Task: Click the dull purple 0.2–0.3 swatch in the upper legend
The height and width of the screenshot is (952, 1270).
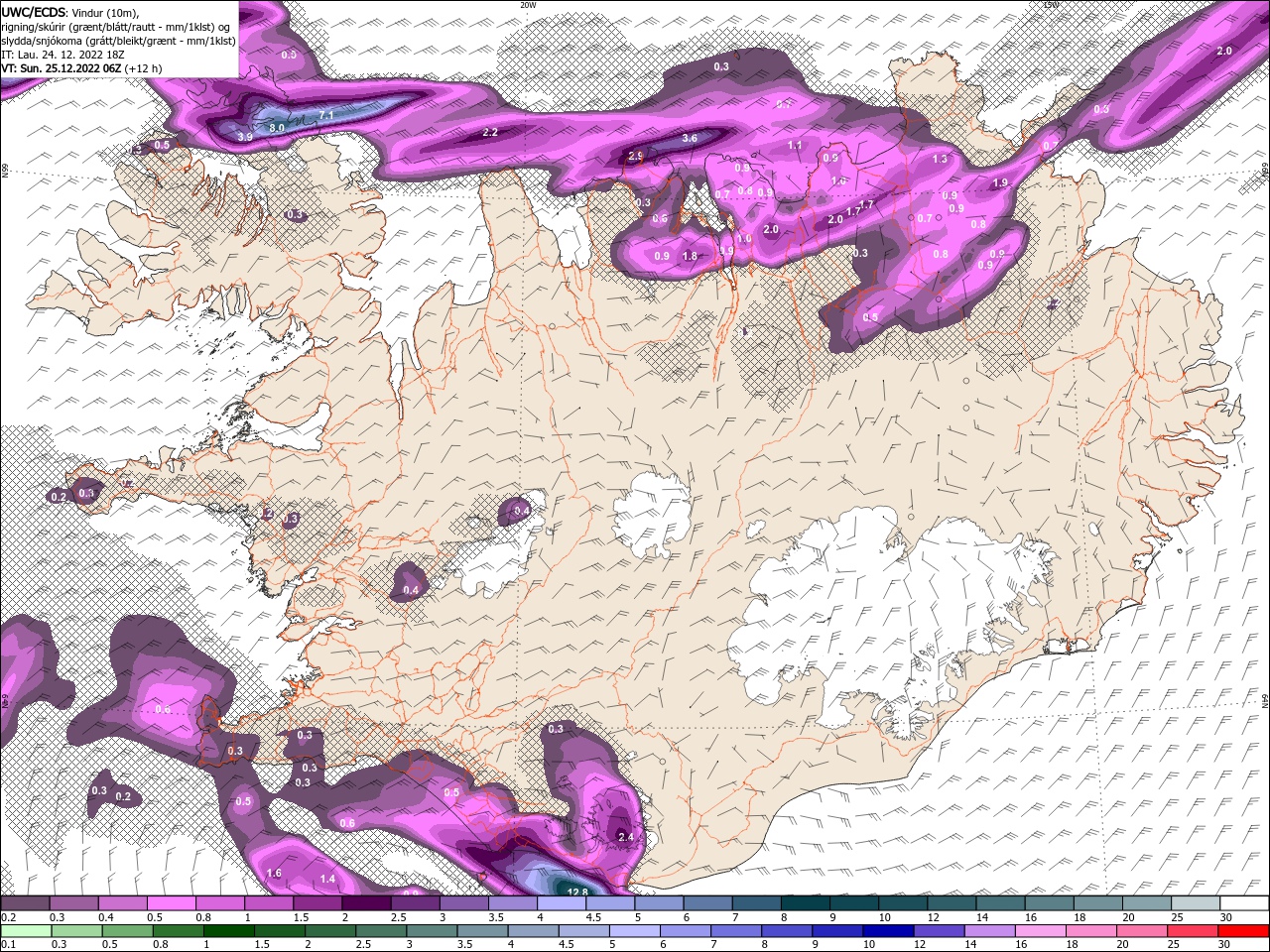Action: tap(26, 903)
